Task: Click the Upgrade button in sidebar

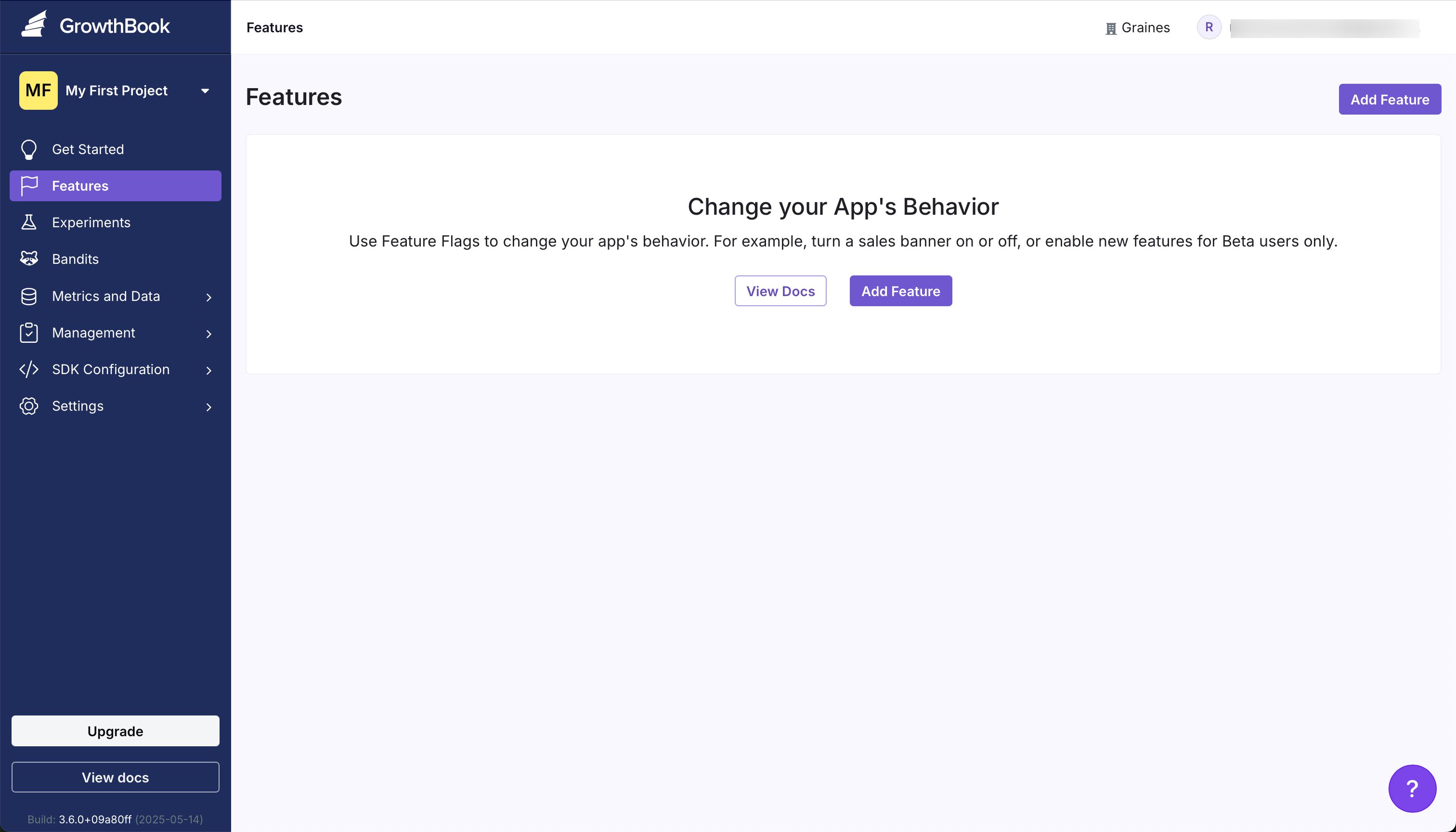Action: (x=116, y=731)
